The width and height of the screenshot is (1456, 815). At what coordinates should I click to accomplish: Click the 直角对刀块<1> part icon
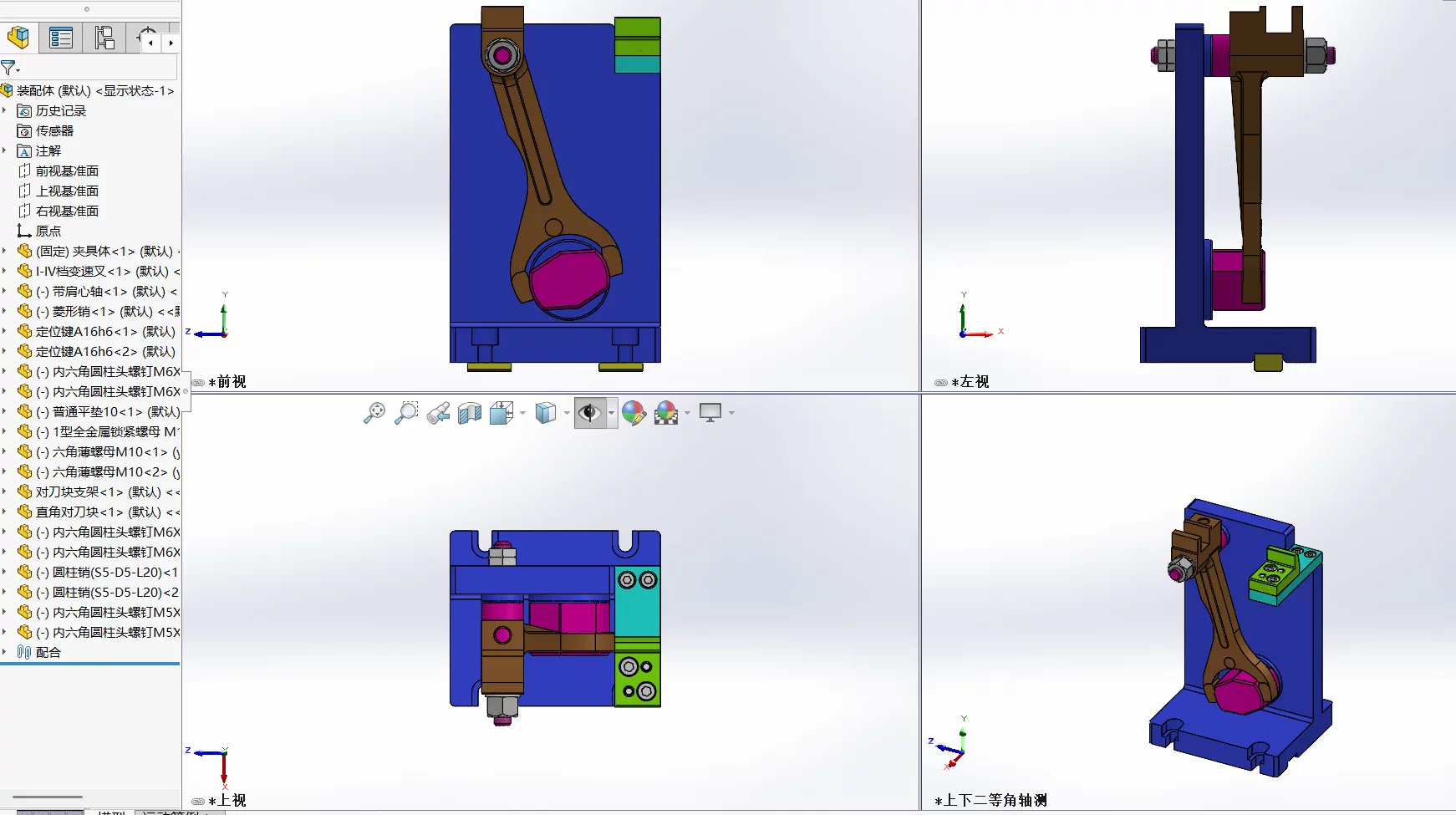(25, 512)
